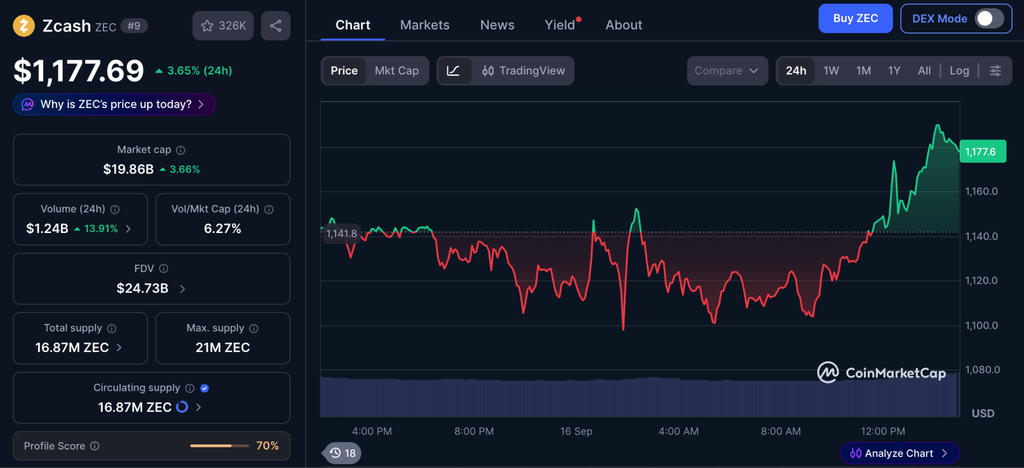Click the share icon button
Viewport: 1024px width, 468px height.
click(x=276, y=26)
